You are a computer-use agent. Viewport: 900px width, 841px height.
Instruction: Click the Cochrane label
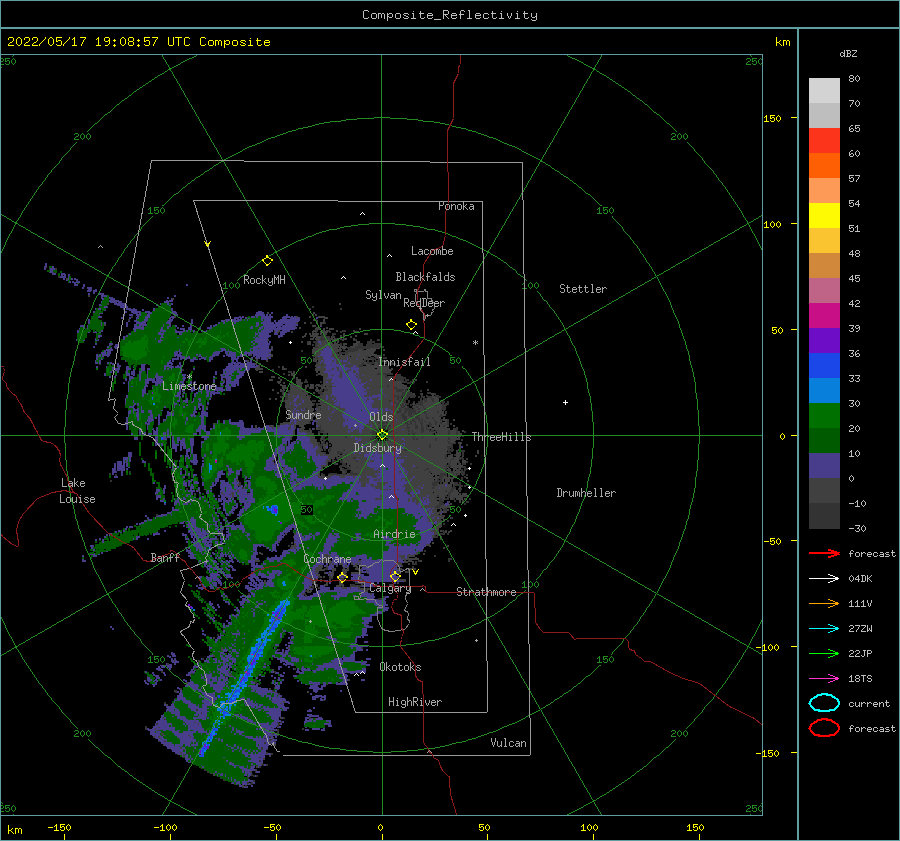tap(327, 559)
